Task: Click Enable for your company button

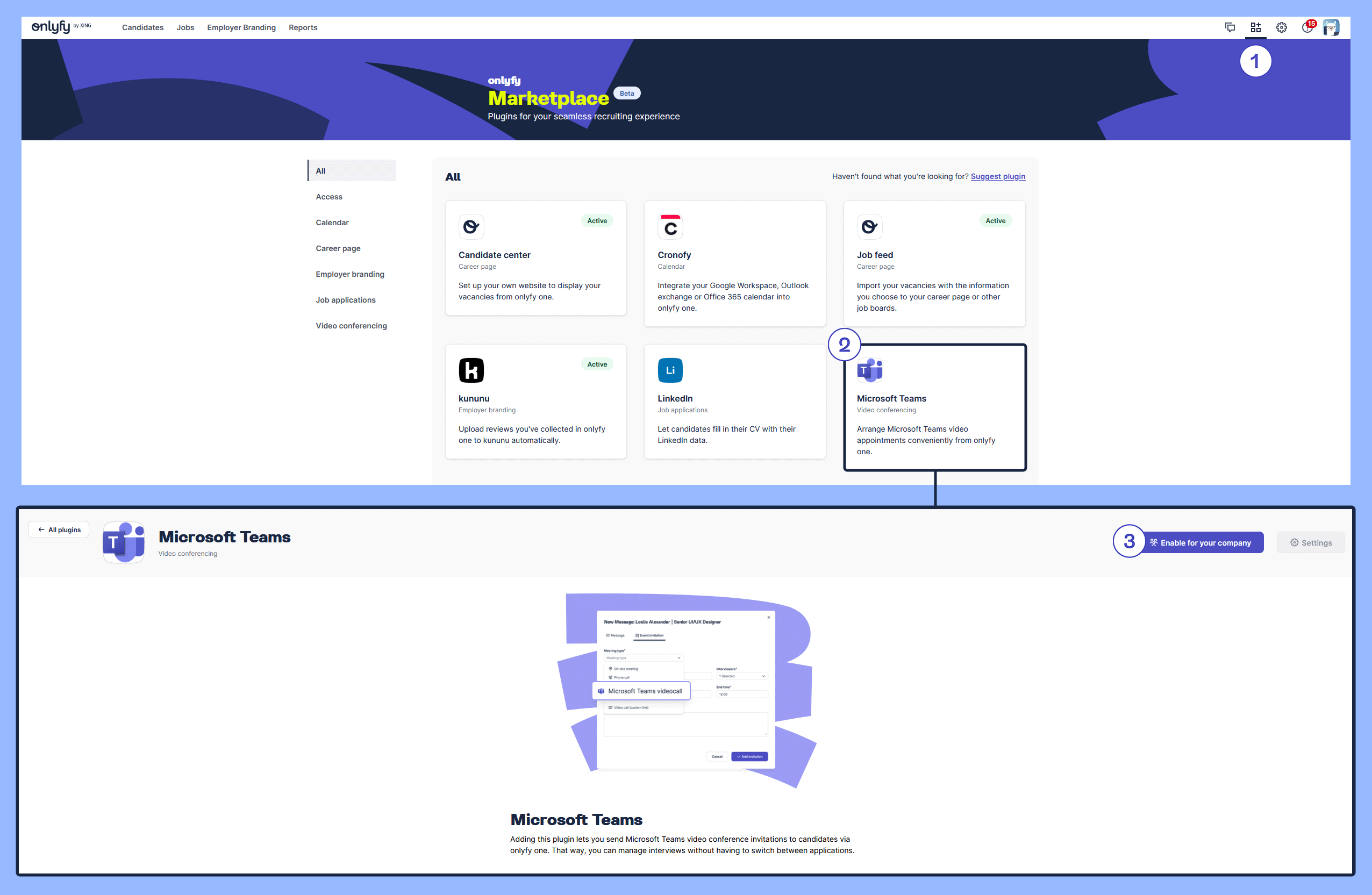Action: [x=1200, y=542]
